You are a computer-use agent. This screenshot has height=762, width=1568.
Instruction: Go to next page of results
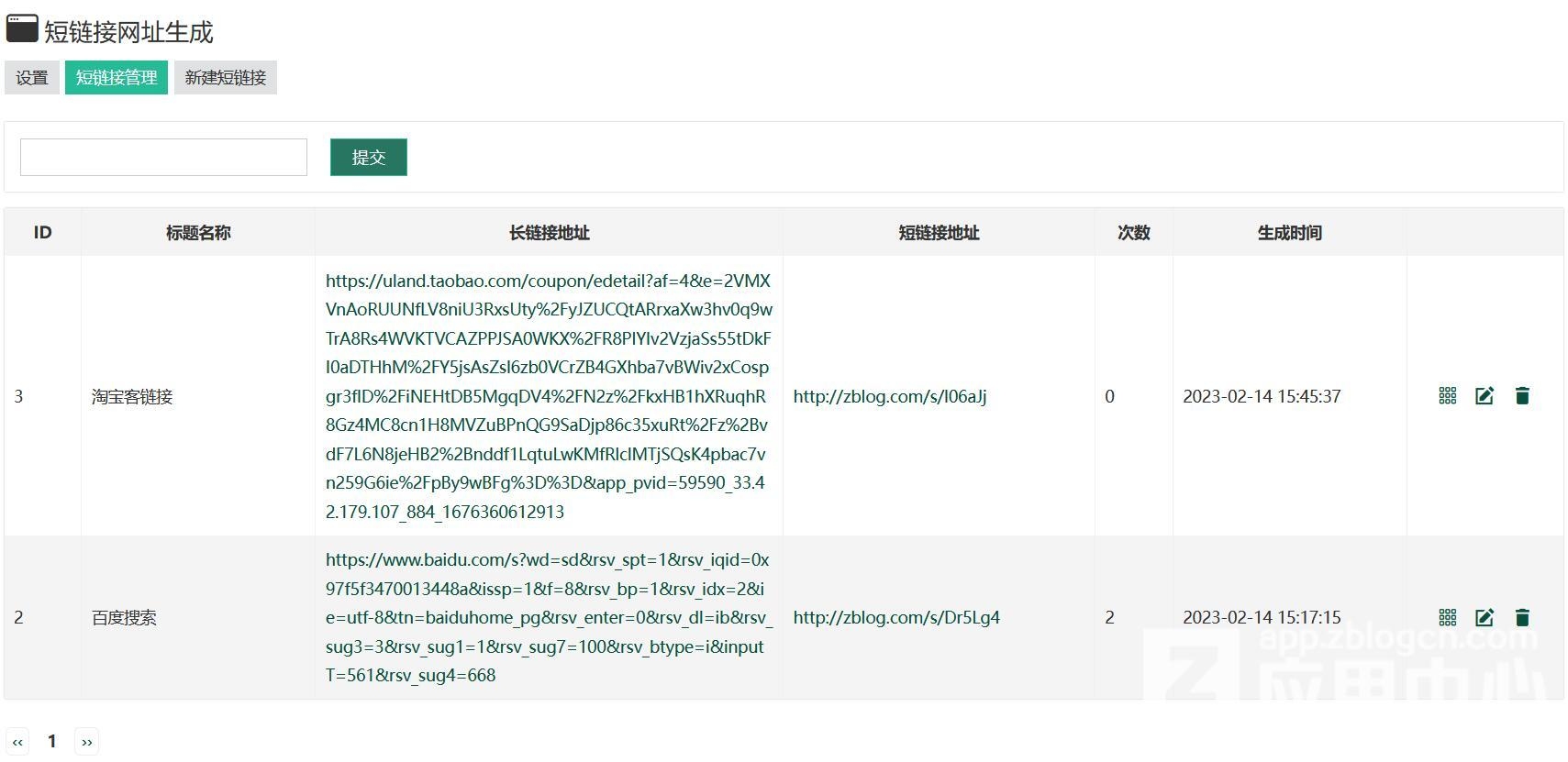point(87,742)
